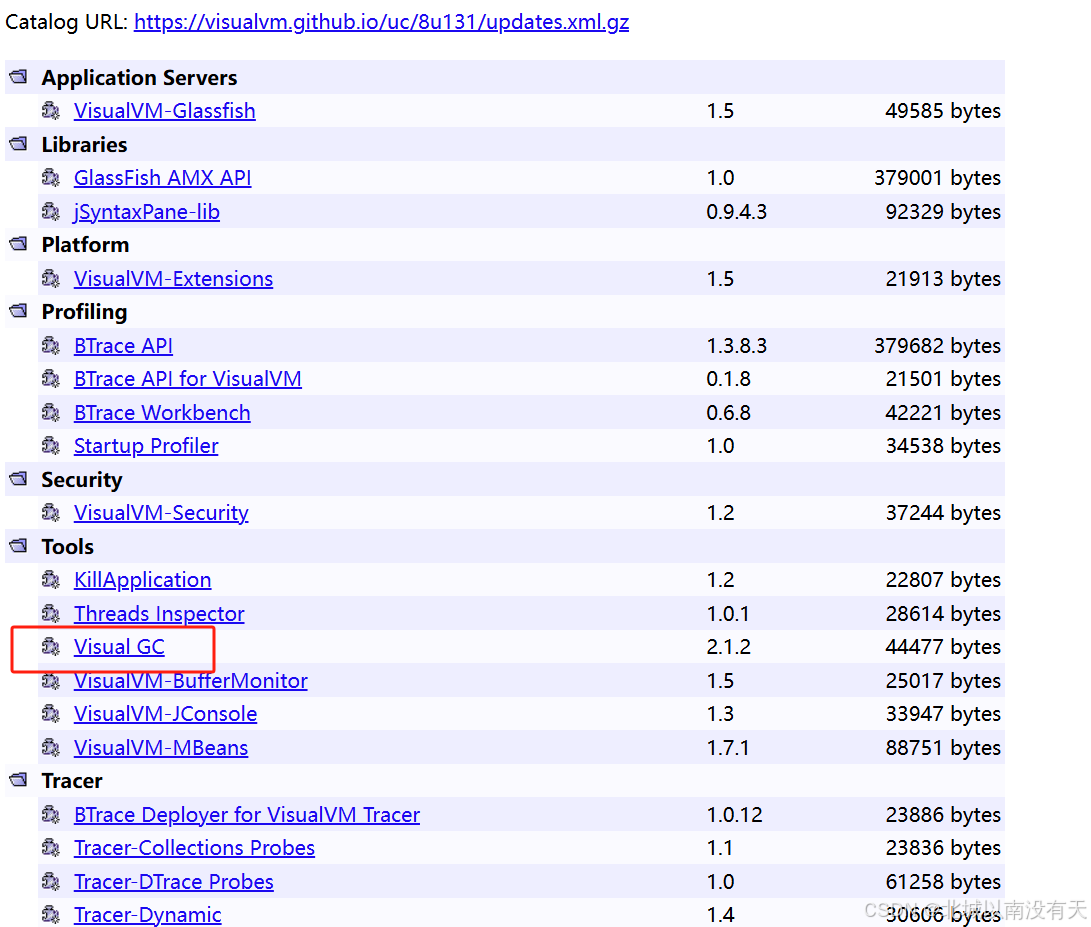Image resolution: width=1091 pixels, height=927 pixels.
Task: Open the BTrace Workbench link
Action: (x=162, y=413)
